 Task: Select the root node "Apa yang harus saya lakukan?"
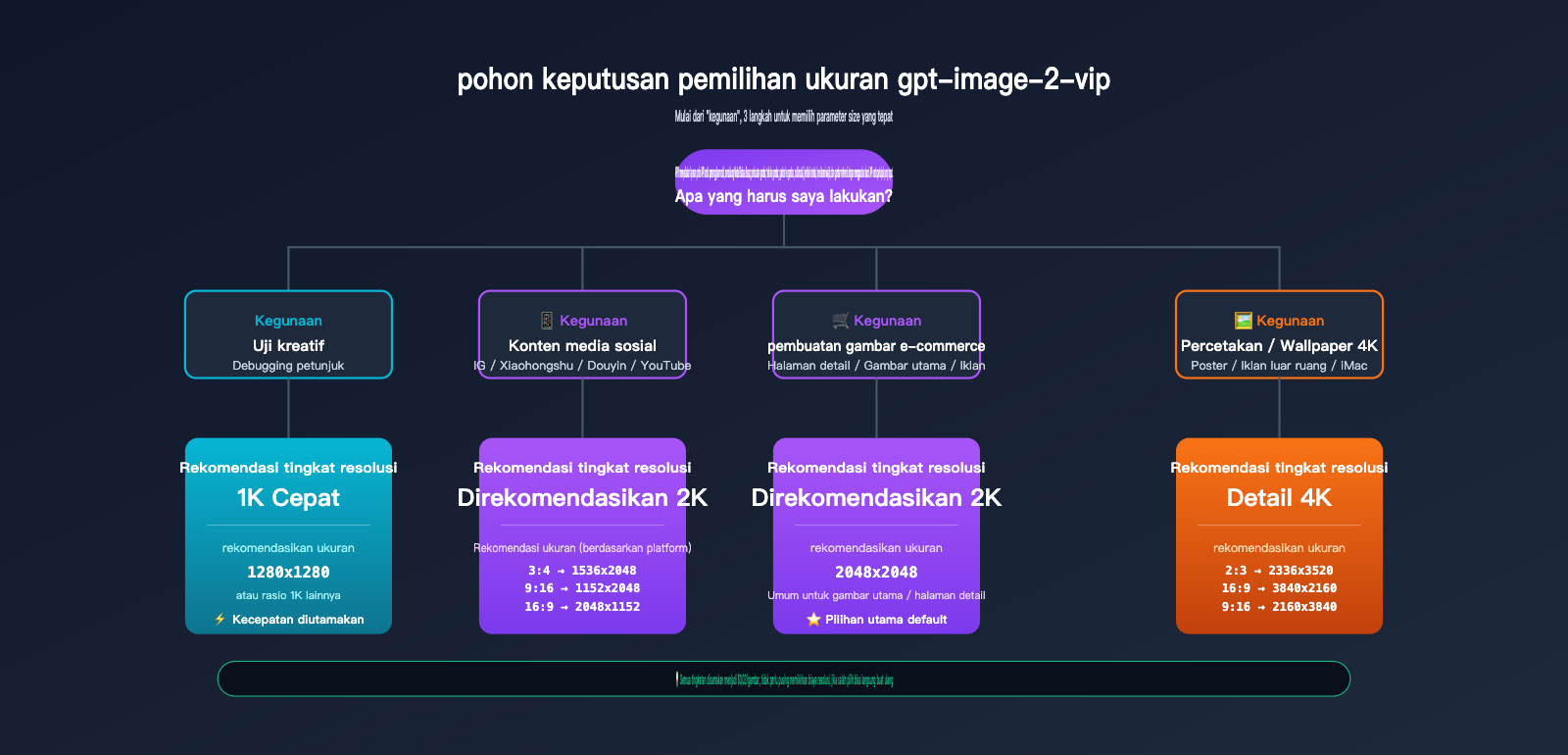pos(784,182)
